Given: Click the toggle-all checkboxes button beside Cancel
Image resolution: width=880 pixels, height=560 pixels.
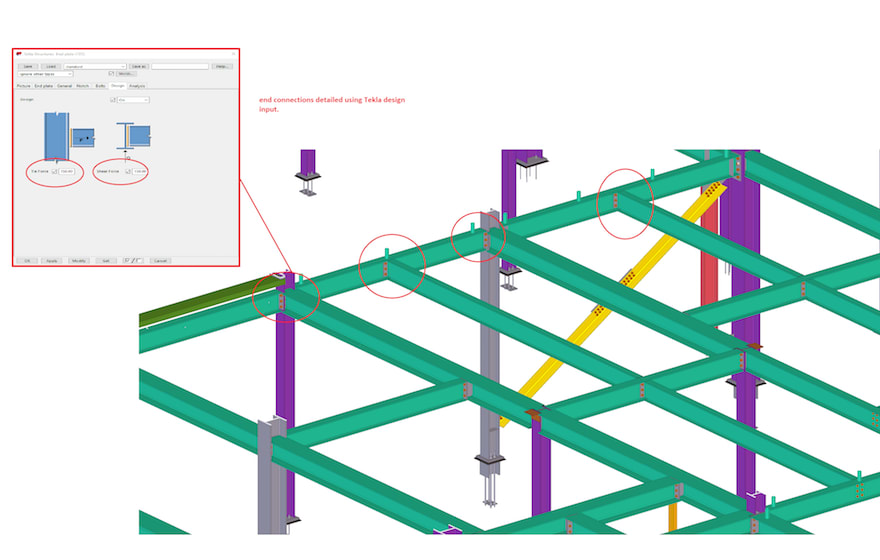Looking at the screenshot, I should pos(132,260).
